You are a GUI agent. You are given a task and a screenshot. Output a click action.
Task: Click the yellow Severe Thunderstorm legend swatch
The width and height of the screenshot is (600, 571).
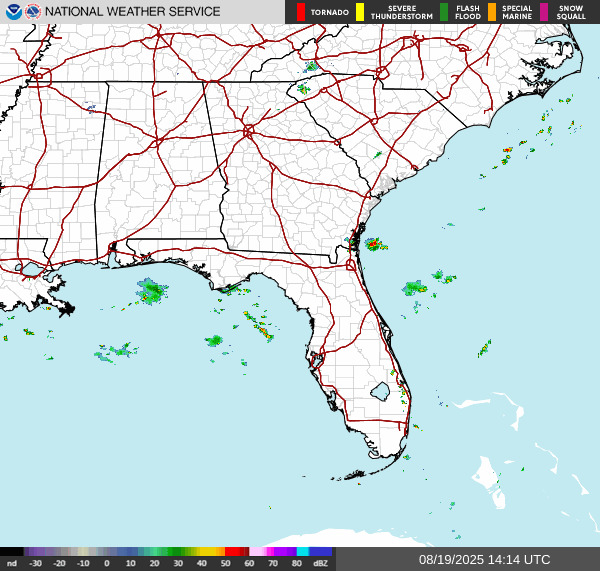pos(360,12)
